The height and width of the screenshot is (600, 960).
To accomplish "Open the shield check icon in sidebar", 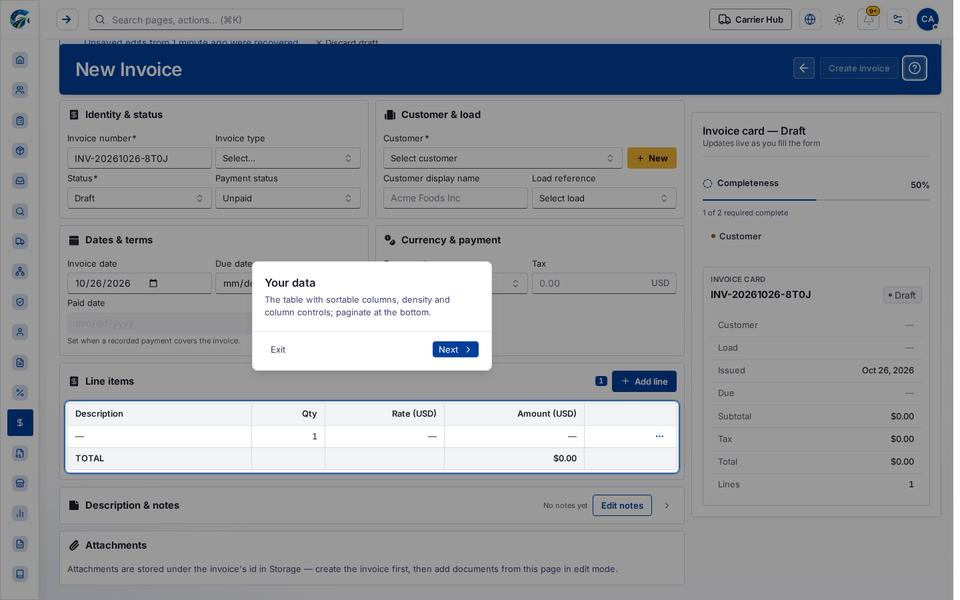I will [20, 302].
